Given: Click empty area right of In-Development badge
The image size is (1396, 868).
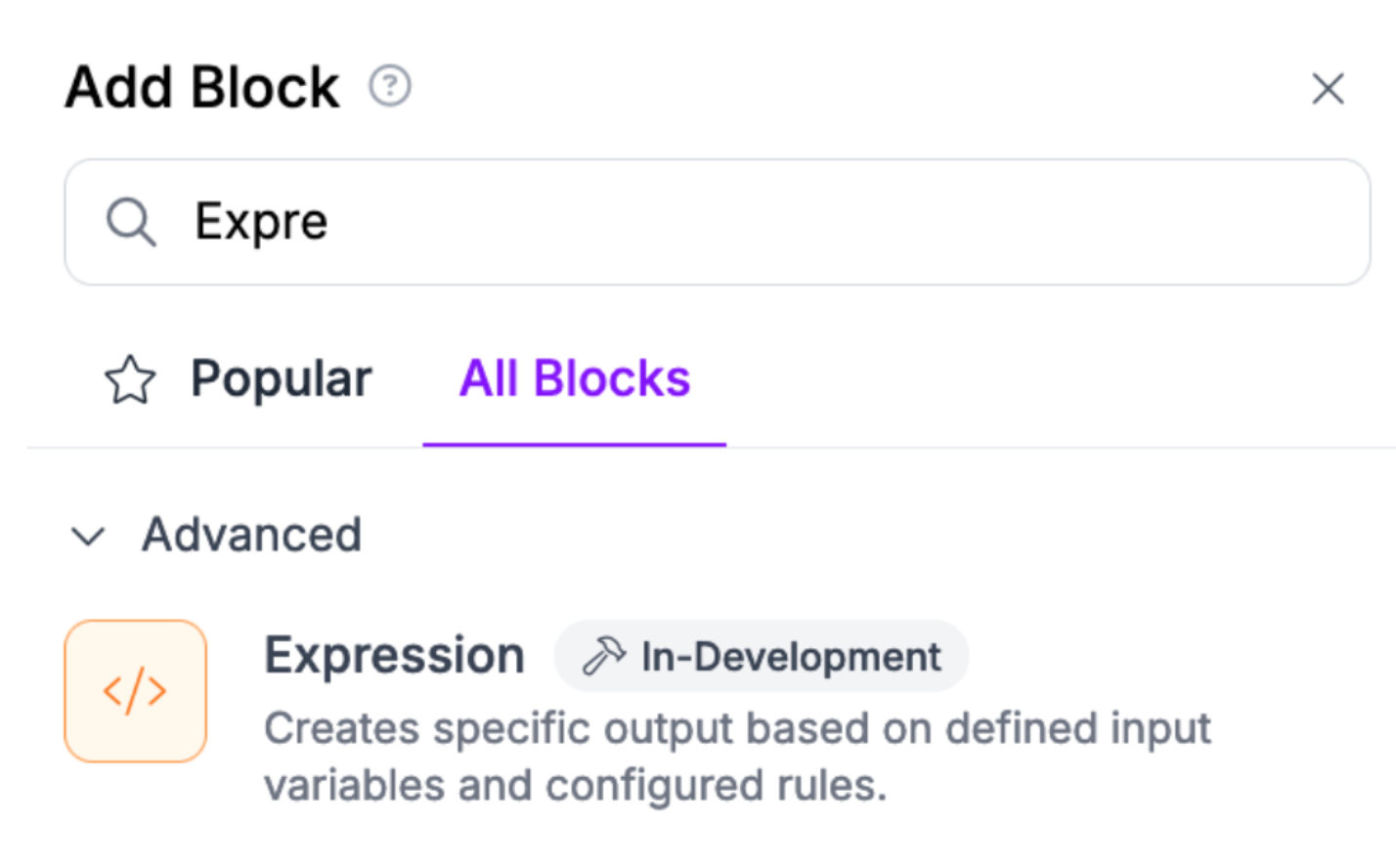Looking at the screenshot, I should 1154,657.
